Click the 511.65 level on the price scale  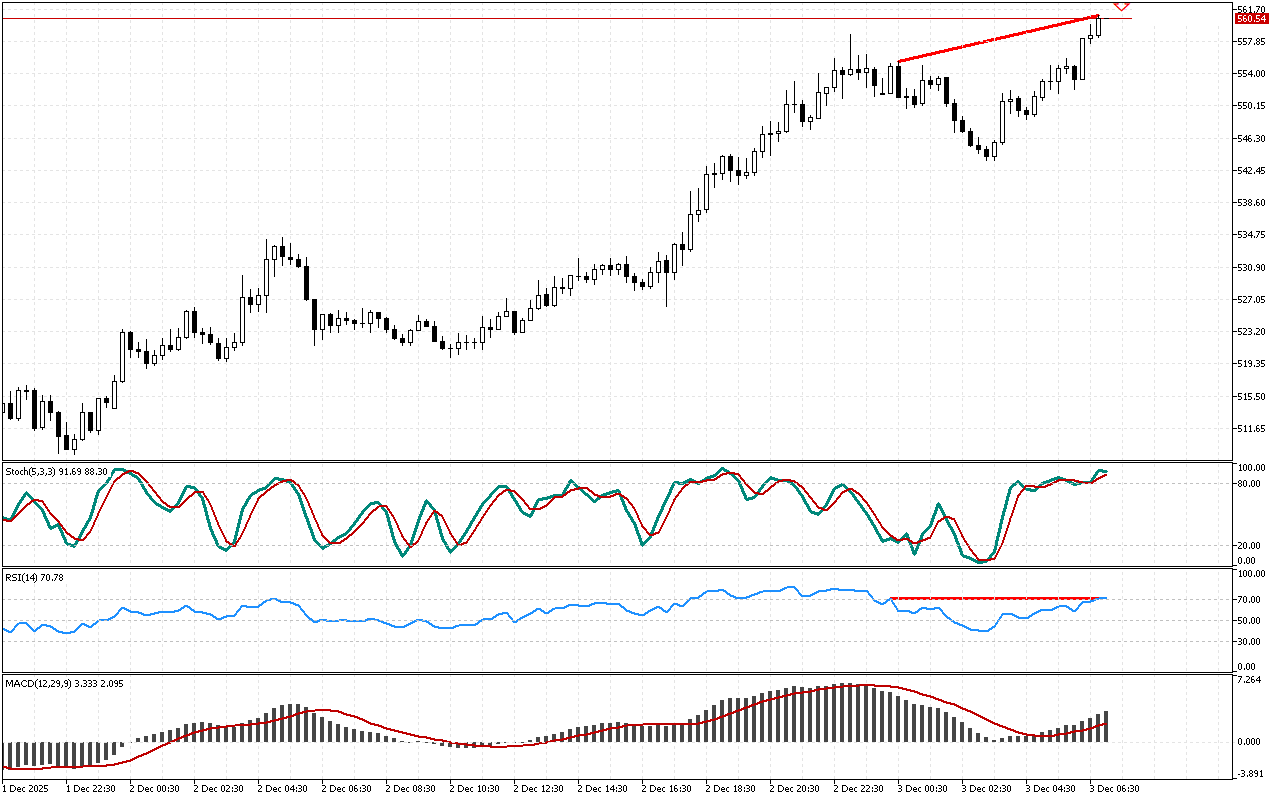click(1251, 429)
